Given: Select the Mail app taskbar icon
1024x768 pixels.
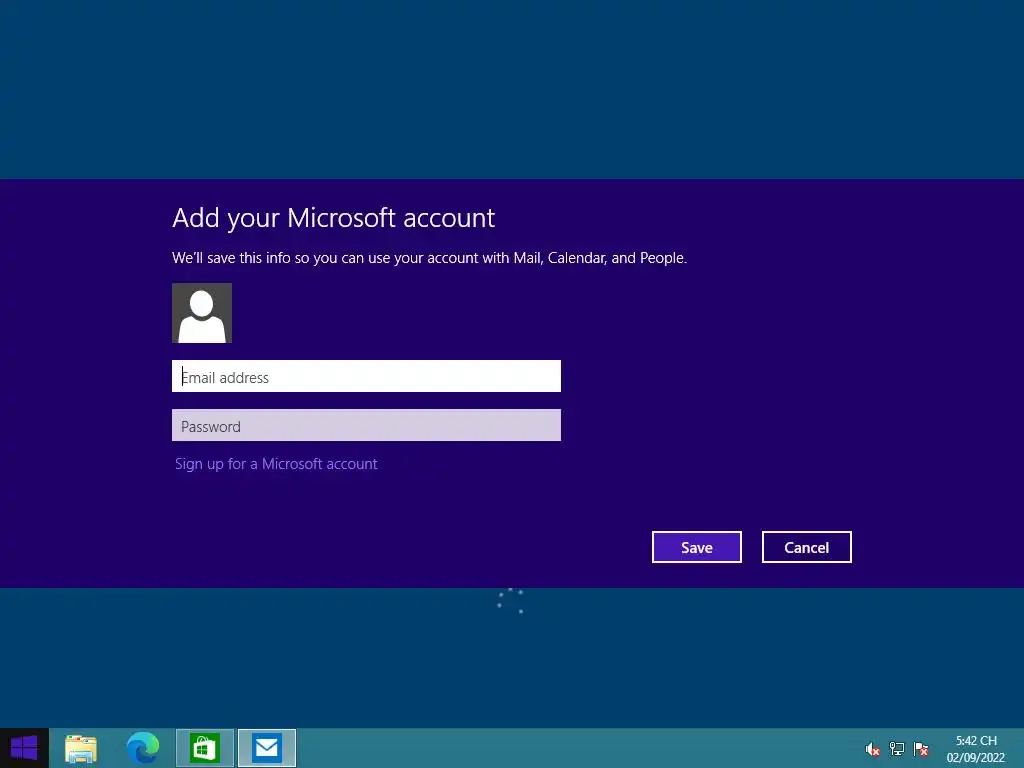Looking at the screenshot, I should [266, 748].
